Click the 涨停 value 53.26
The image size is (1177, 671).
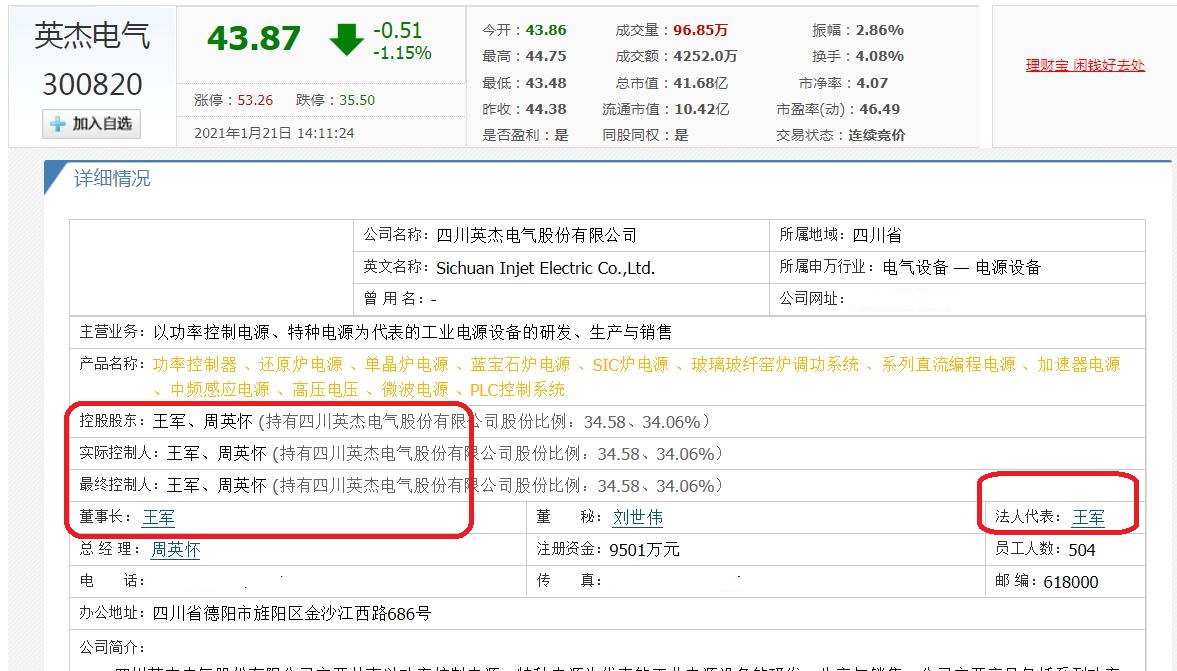[255, 101]
